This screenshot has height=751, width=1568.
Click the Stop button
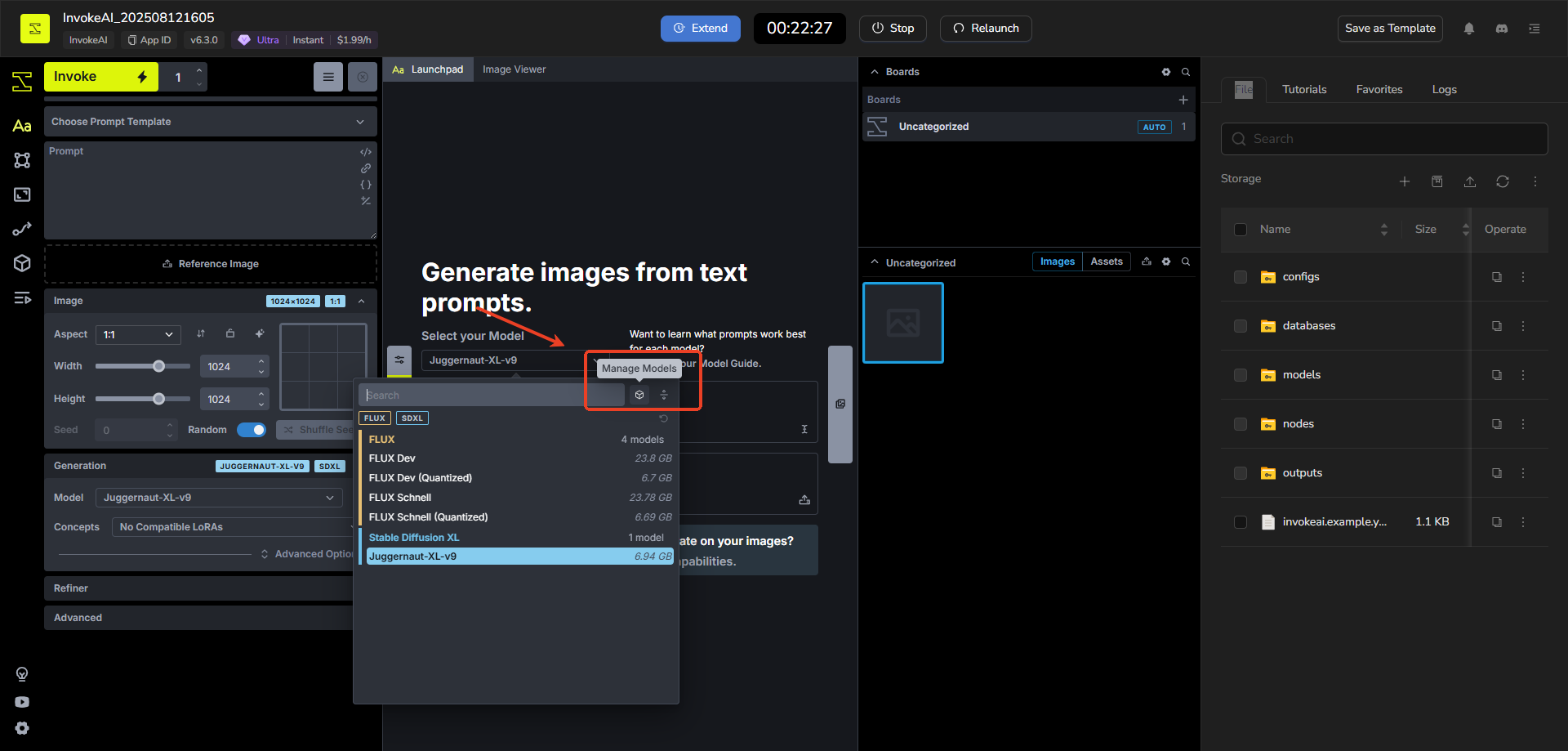[x=893, y=28]
